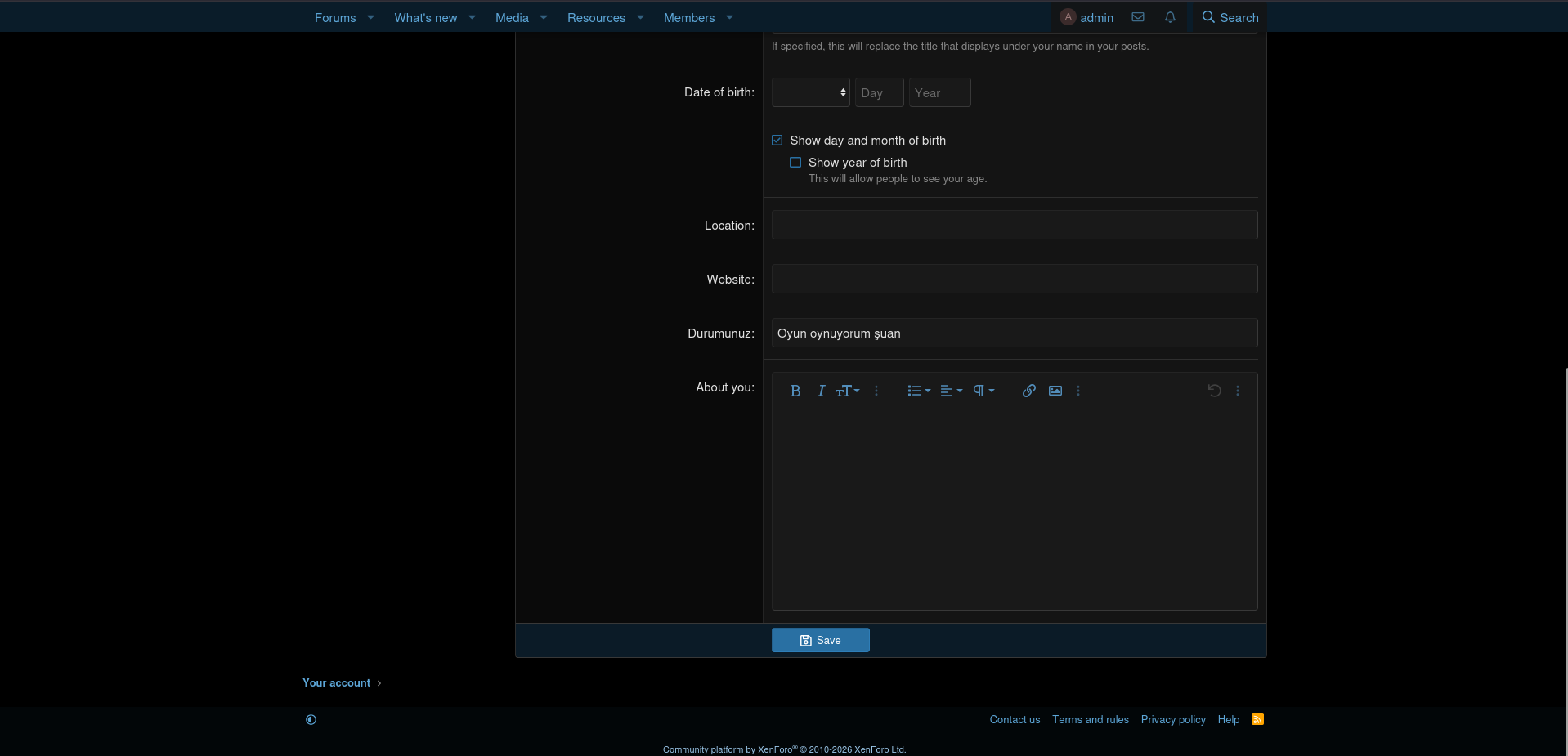The image size is (1568, 756).
Task: Open the RSS feed icon
Action: coord(1257,719)
